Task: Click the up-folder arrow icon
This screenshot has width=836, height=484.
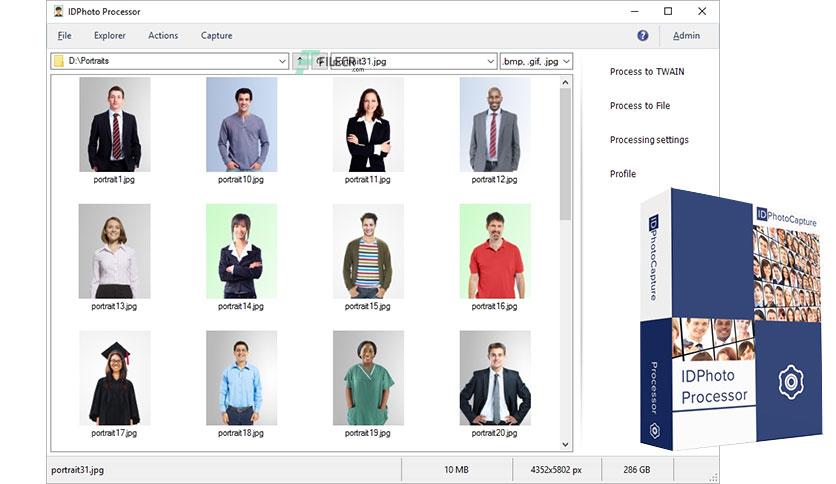Action: [301, 61]
